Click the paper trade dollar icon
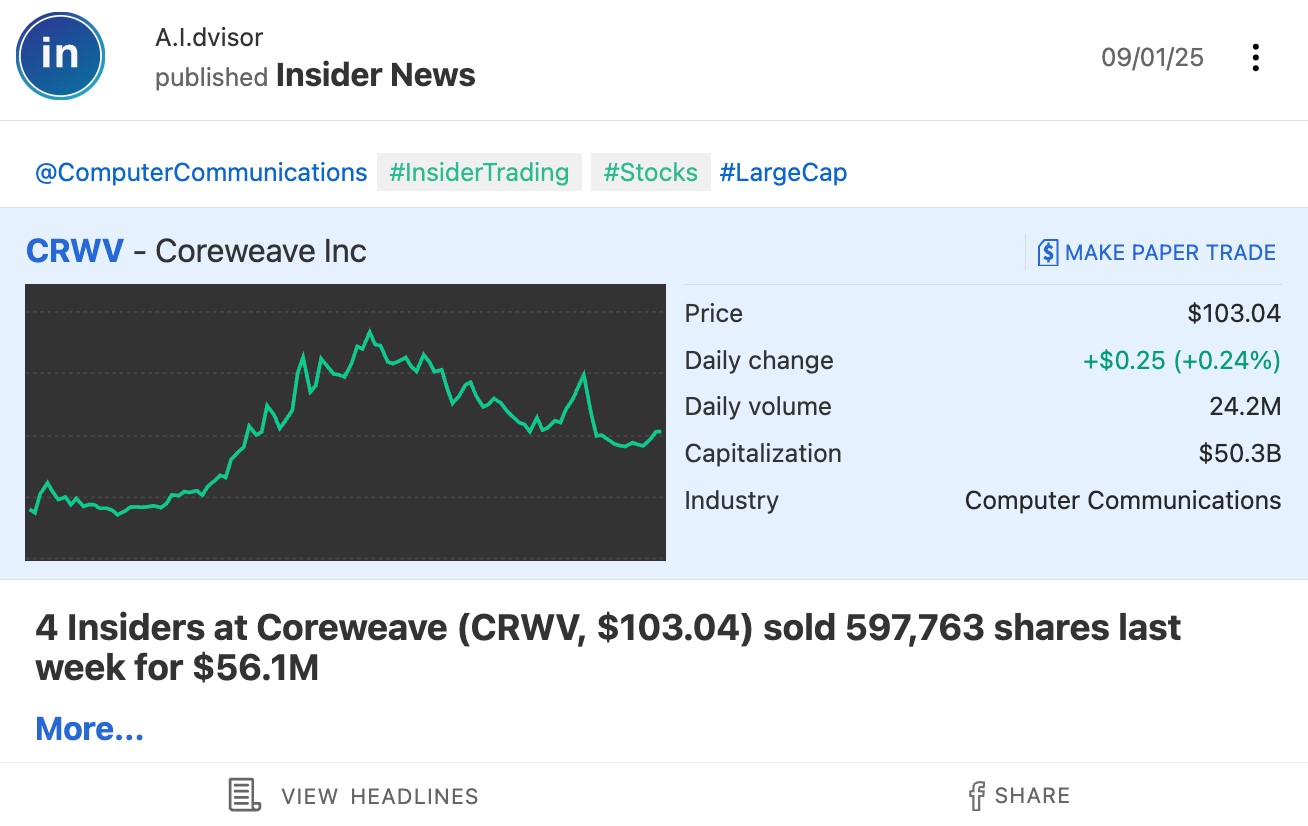The height and width of the screenshot is (826, 1308). (x=1047, y=252)
